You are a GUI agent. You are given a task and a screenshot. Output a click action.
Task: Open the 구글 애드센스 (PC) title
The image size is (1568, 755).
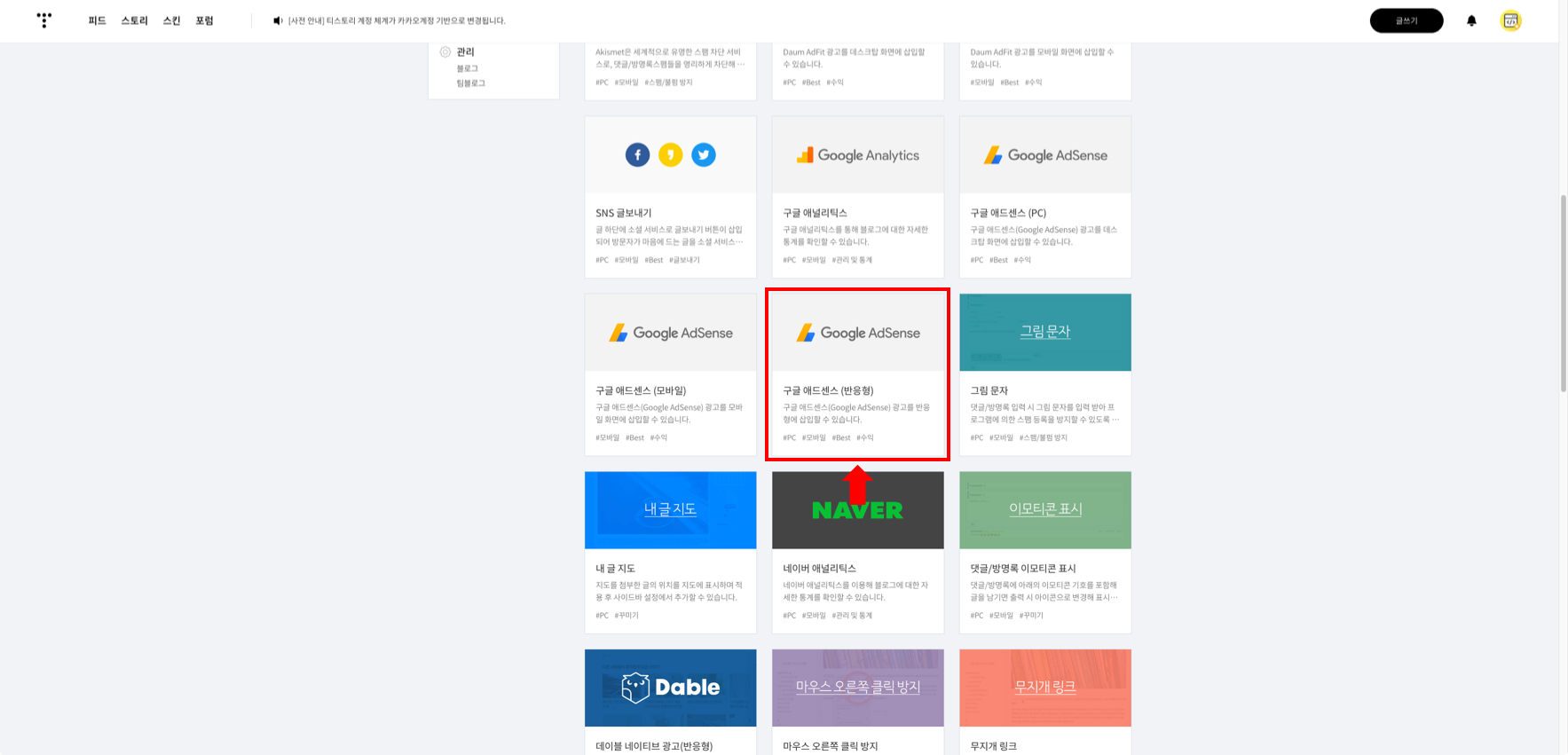pyautogui.click(x=1008, y=213)
